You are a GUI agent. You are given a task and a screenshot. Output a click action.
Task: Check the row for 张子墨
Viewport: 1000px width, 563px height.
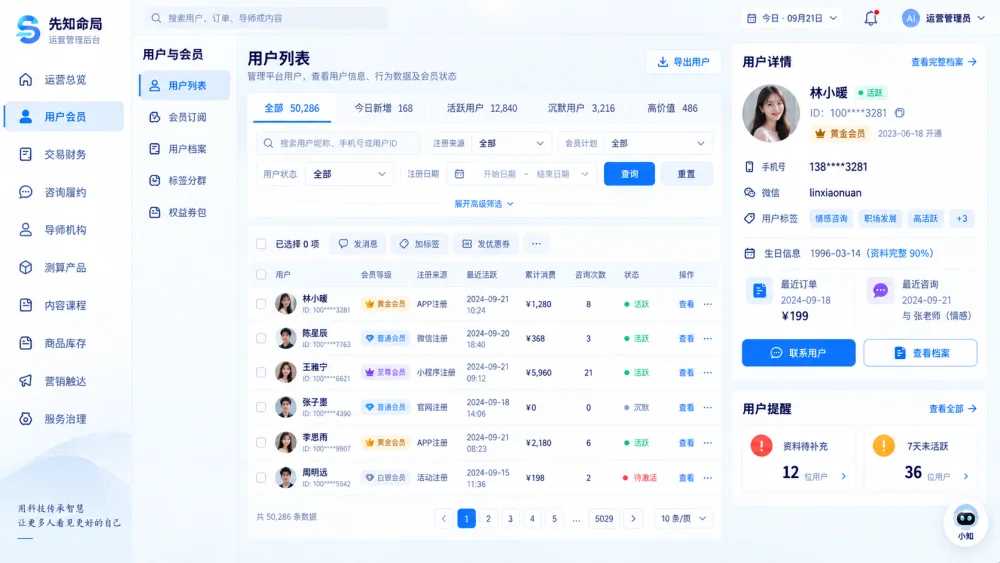[x=261, y=407]
